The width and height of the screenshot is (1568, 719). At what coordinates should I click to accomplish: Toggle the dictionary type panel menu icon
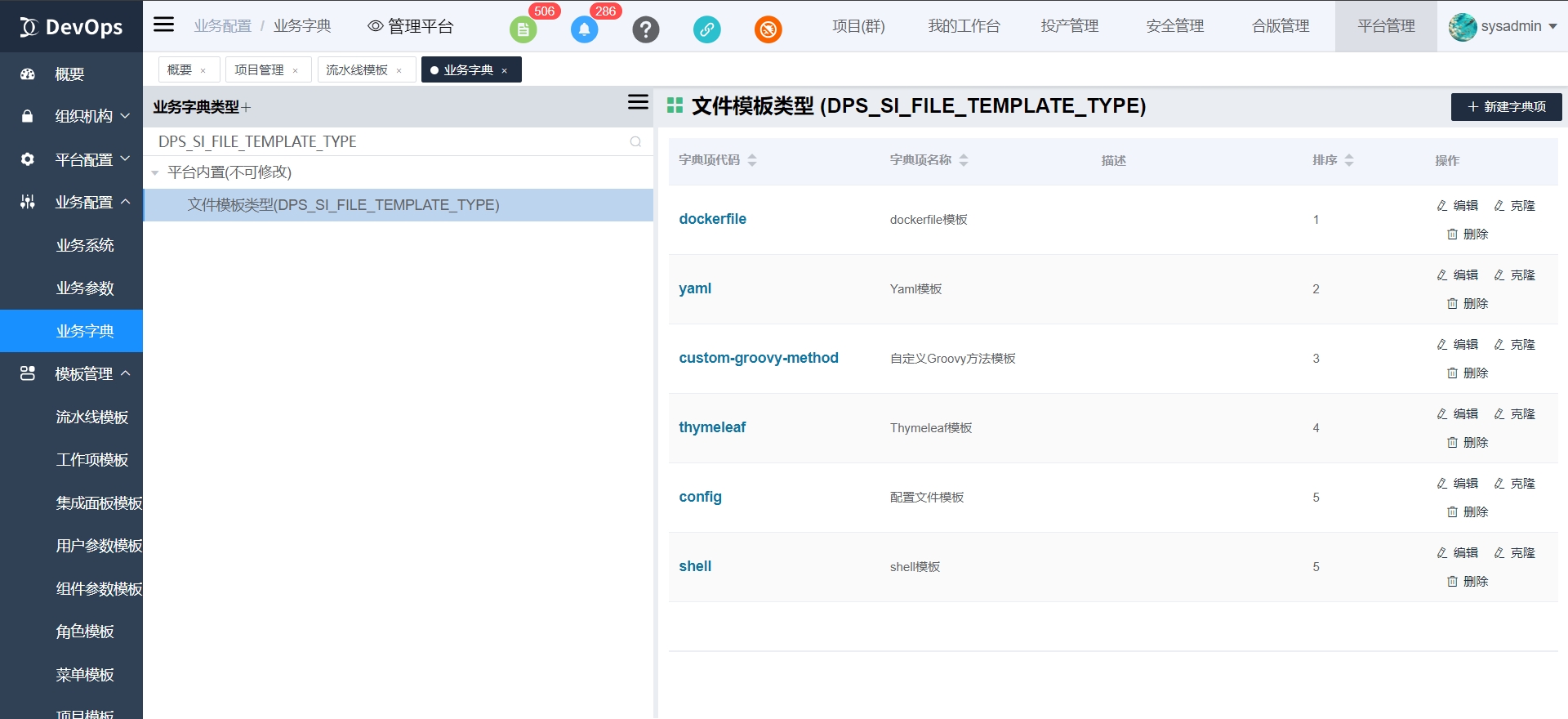638,102
